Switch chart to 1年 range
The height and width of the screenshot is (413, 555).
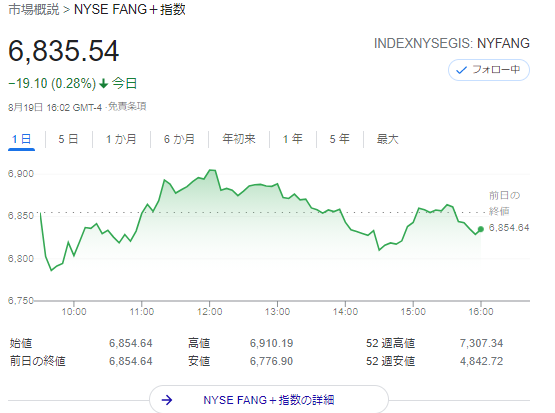click(x=293, y=139)
